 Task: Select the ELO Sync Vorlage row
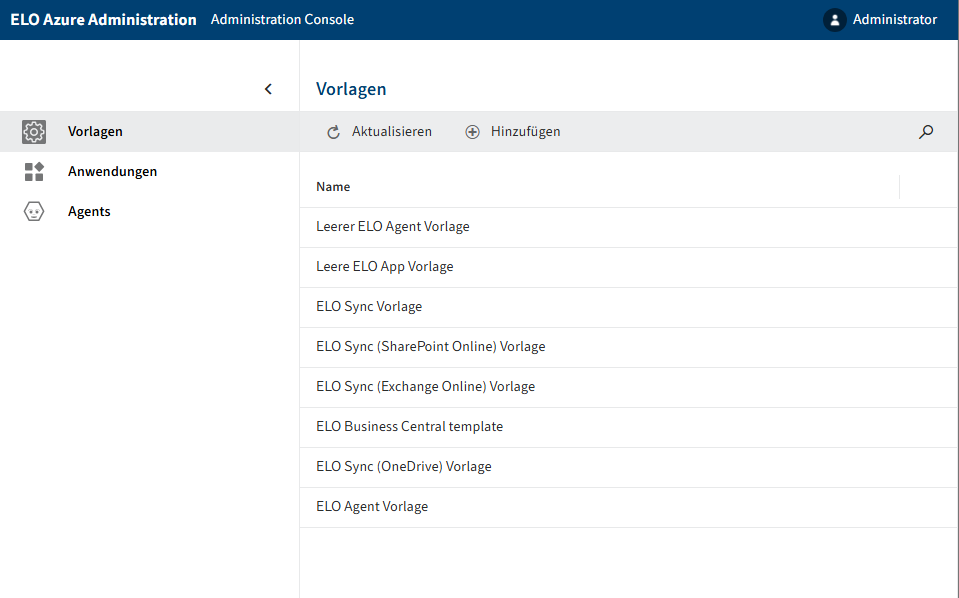628,307
